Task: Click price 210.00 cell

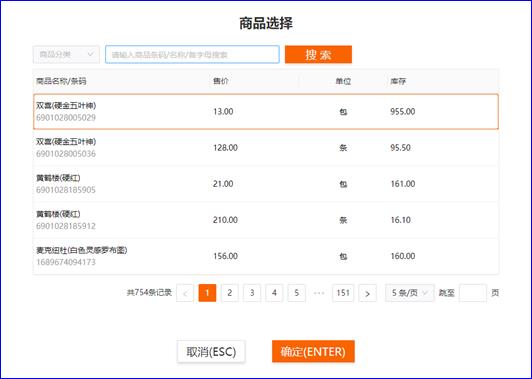Action: tap(225, 220)
